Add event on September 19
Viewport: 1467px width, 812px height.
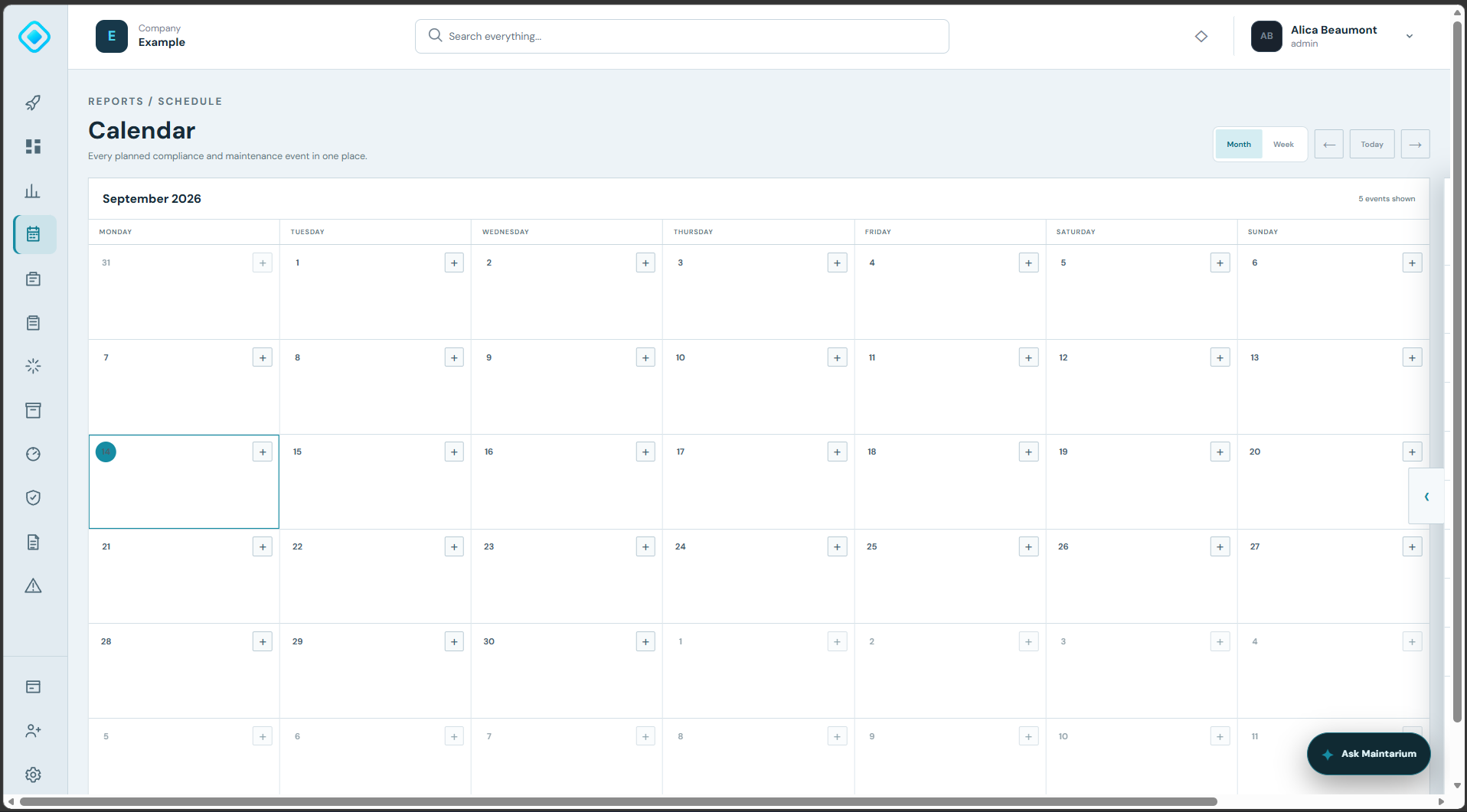pyautogui.click(x=1220, y=452)
